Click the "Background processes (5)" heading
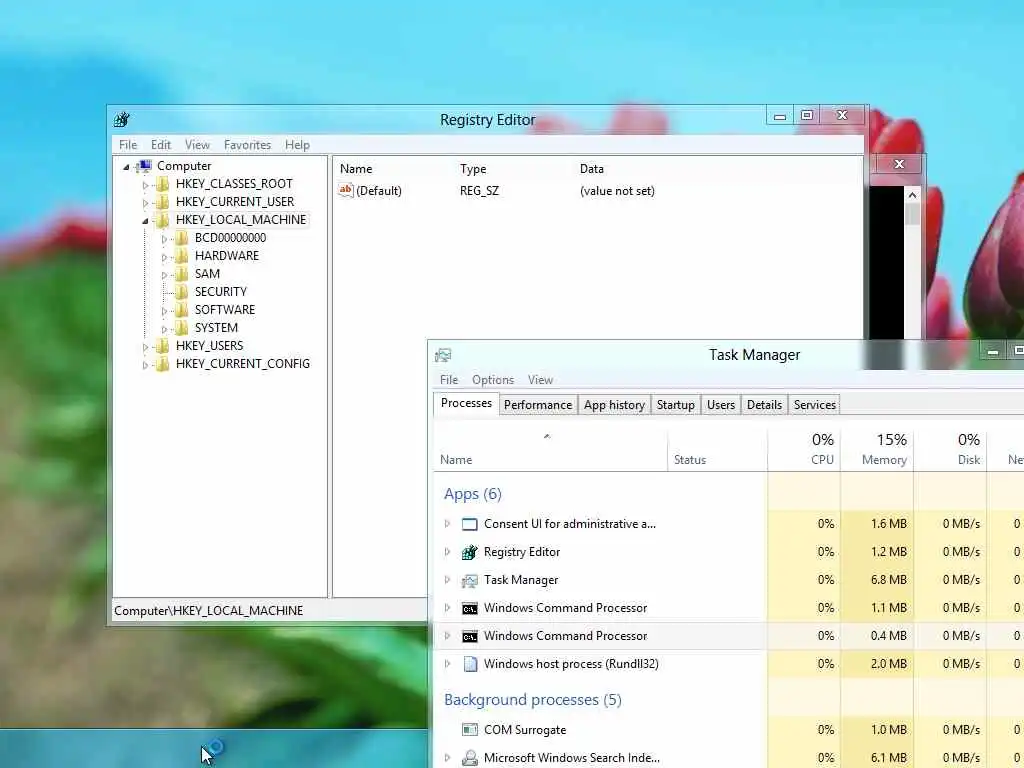The height and width of the screenshot is (768, 1024). click(533, 700)
